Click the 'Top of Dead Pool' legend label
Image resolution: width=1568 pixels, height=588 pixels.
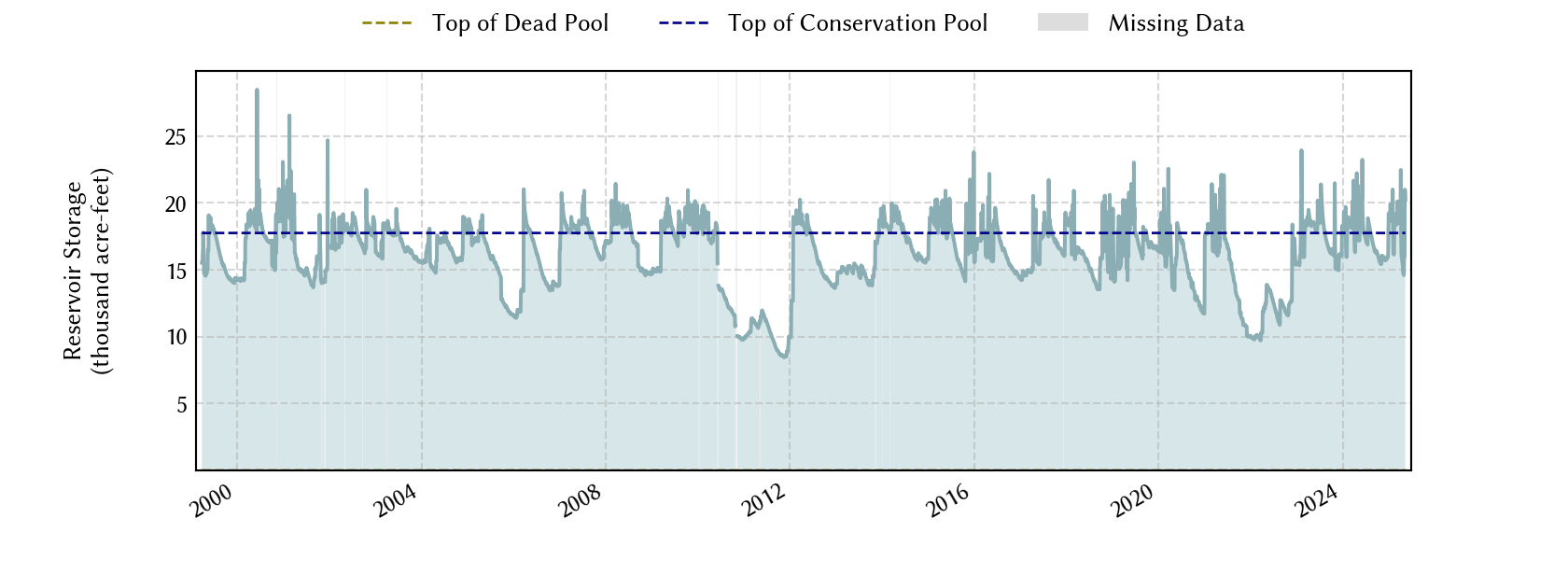point(520,23)
